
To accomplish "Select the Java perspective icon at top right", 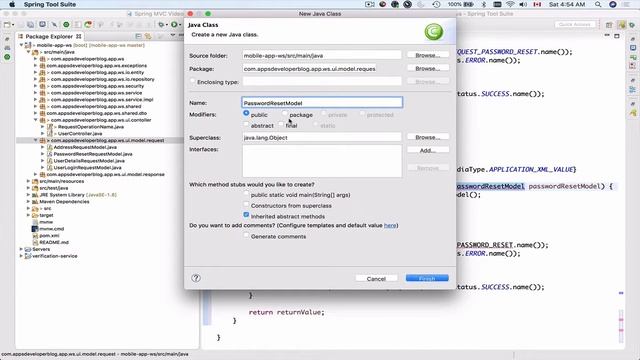I will click(622, 25).
